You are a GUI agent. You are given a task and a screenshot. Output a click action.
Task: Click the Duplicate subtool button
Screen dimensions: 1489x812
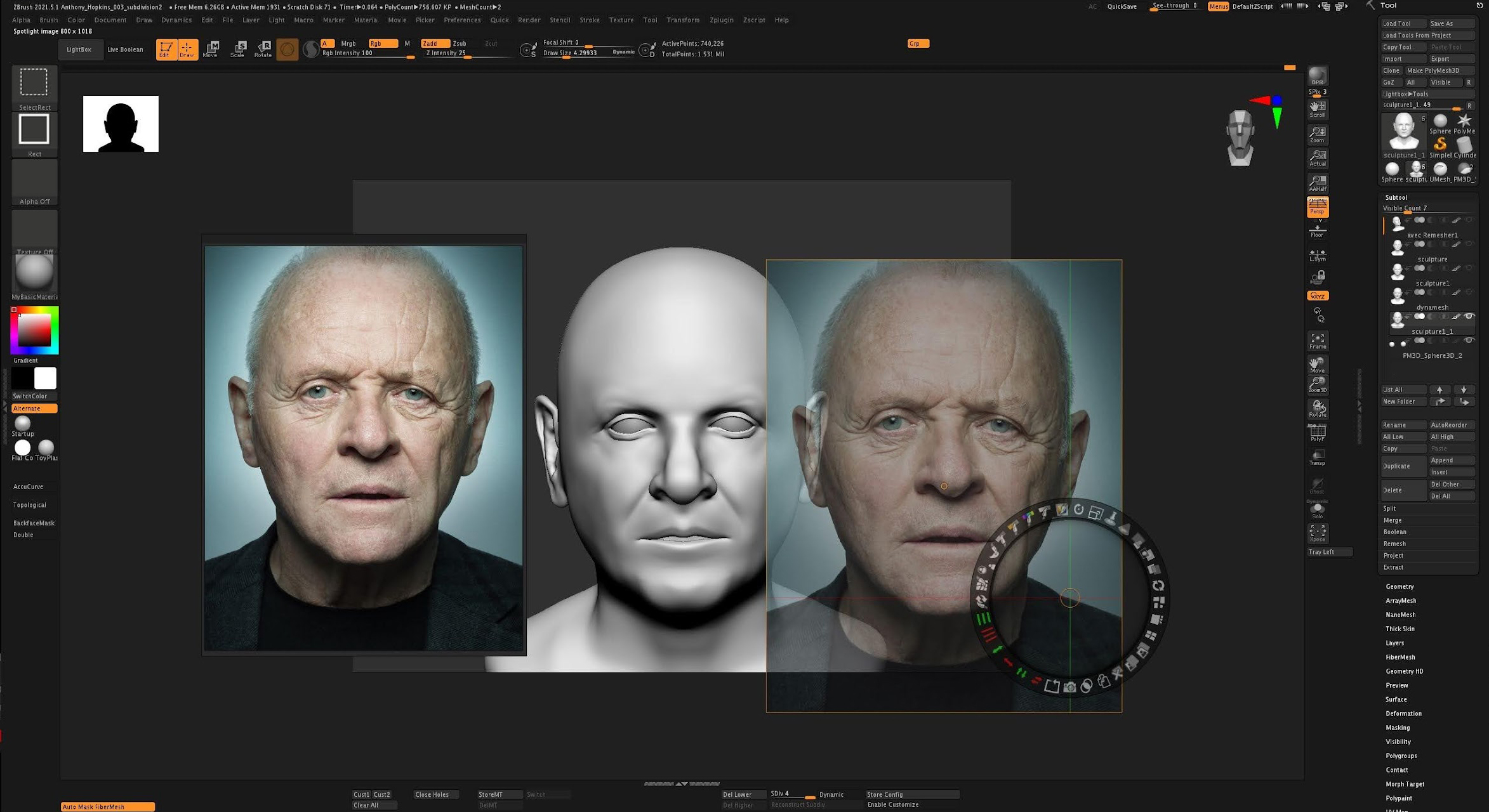click(x=1403, y=466)
